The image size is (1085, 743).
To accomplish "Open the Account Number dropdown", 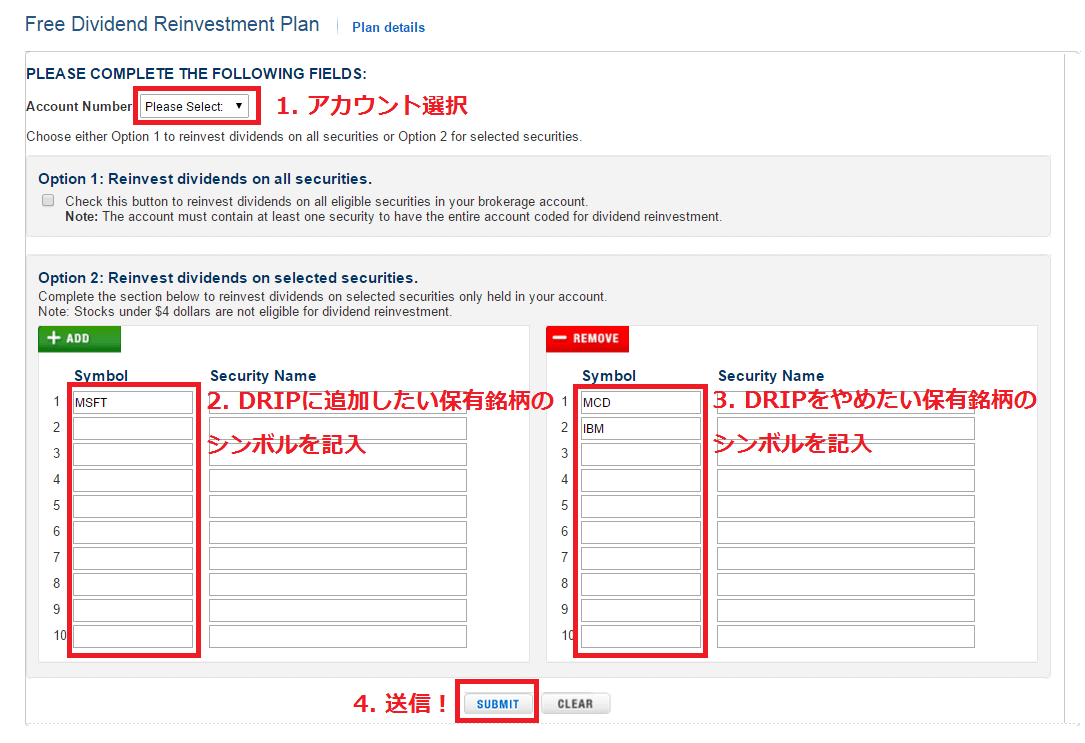I will tap(194, 106).
